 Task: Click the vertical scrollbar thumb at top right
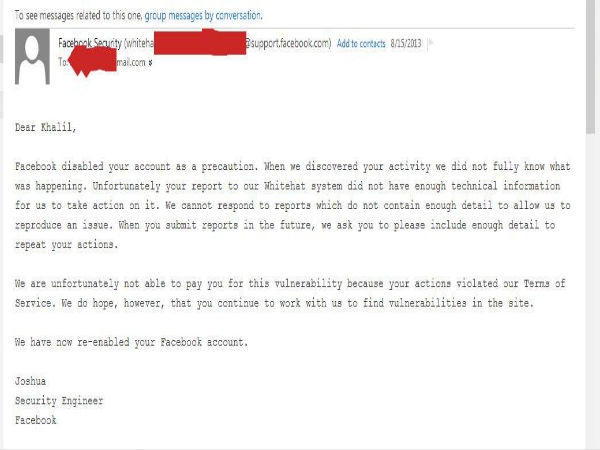point(591,65)
